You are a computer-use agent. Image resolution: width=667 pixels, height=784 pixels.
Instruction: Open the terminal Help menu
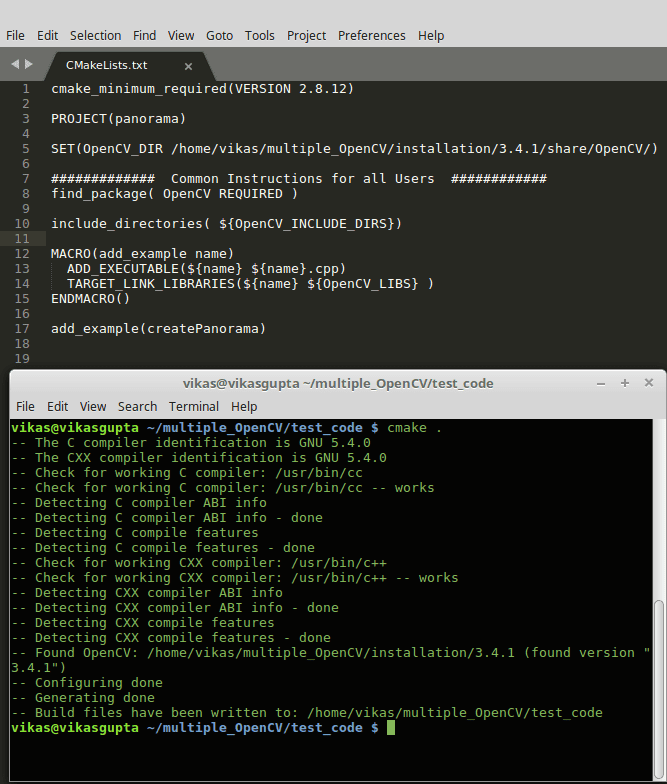[x=244, y=406]
